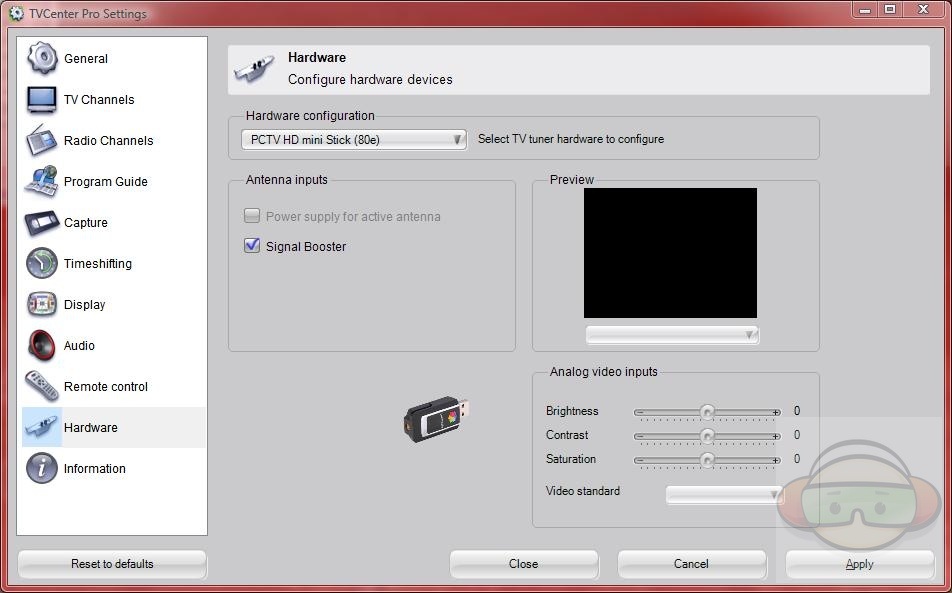This screenshot has width=952, height=593.
Task: Expand the Video standard dropdown
Action: coord(724,494)
